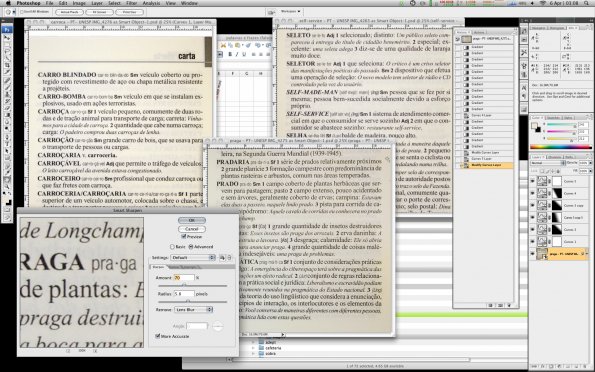Toggle the More Accurate checkbox
This screenshot has width=595, height=372.
[x=158, y=336]
